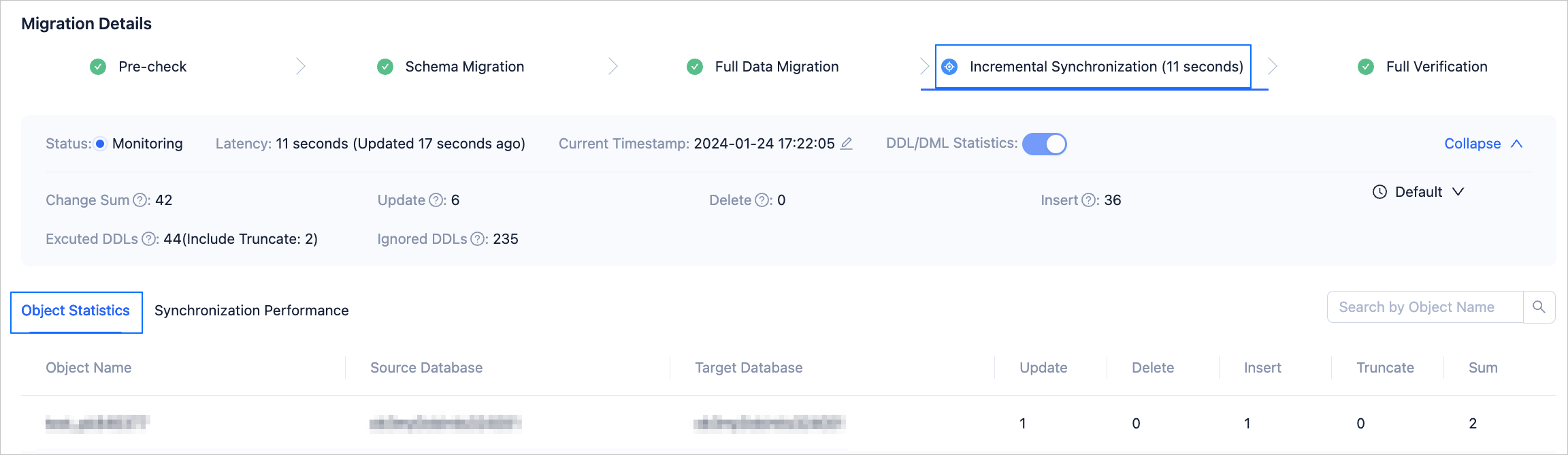The width and height of the screenshot is (1568, 455).
Task: Switch to the Object Statistics tab
Action: pos(76,311)
